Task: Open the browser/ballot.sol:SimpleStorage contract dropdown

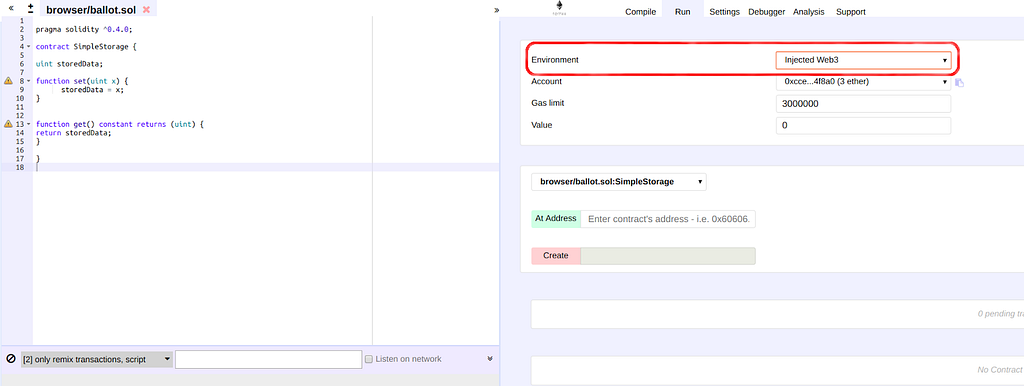Action: 619,182
